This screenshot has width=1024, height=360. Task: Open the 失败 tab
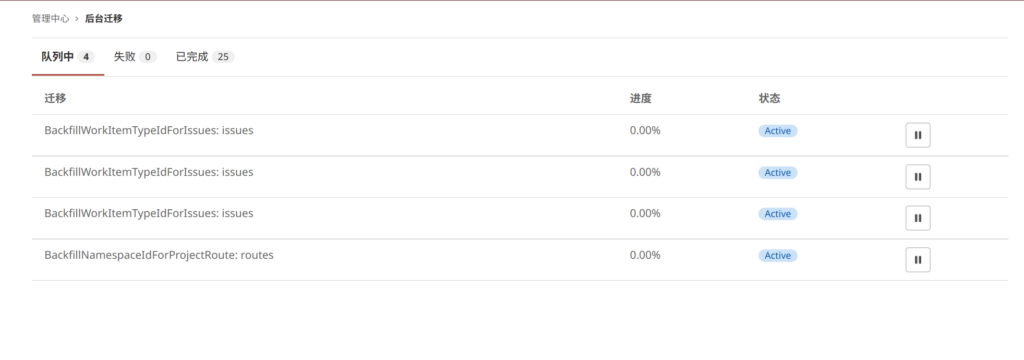(135, 57)
